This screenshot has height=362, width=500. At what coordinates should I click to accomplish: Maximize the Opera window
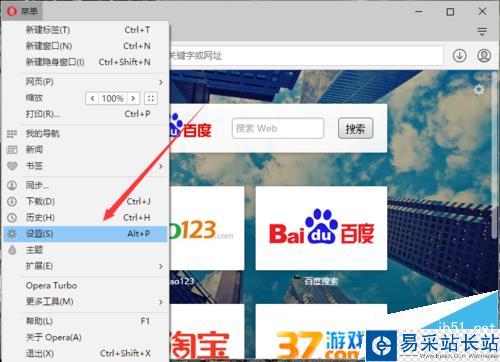coord(450,12)
